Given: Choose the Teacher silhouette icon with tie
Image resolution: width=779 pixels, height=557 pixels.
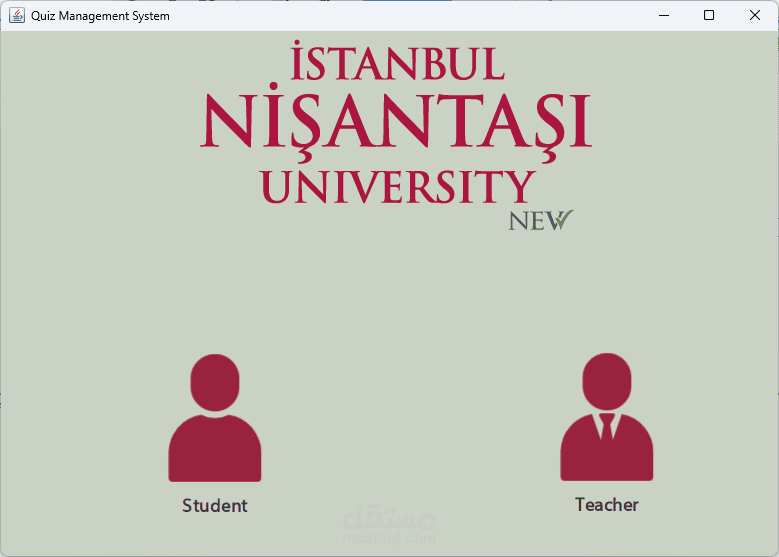Looking at the screenshot, I should click(x=607, y=417).
